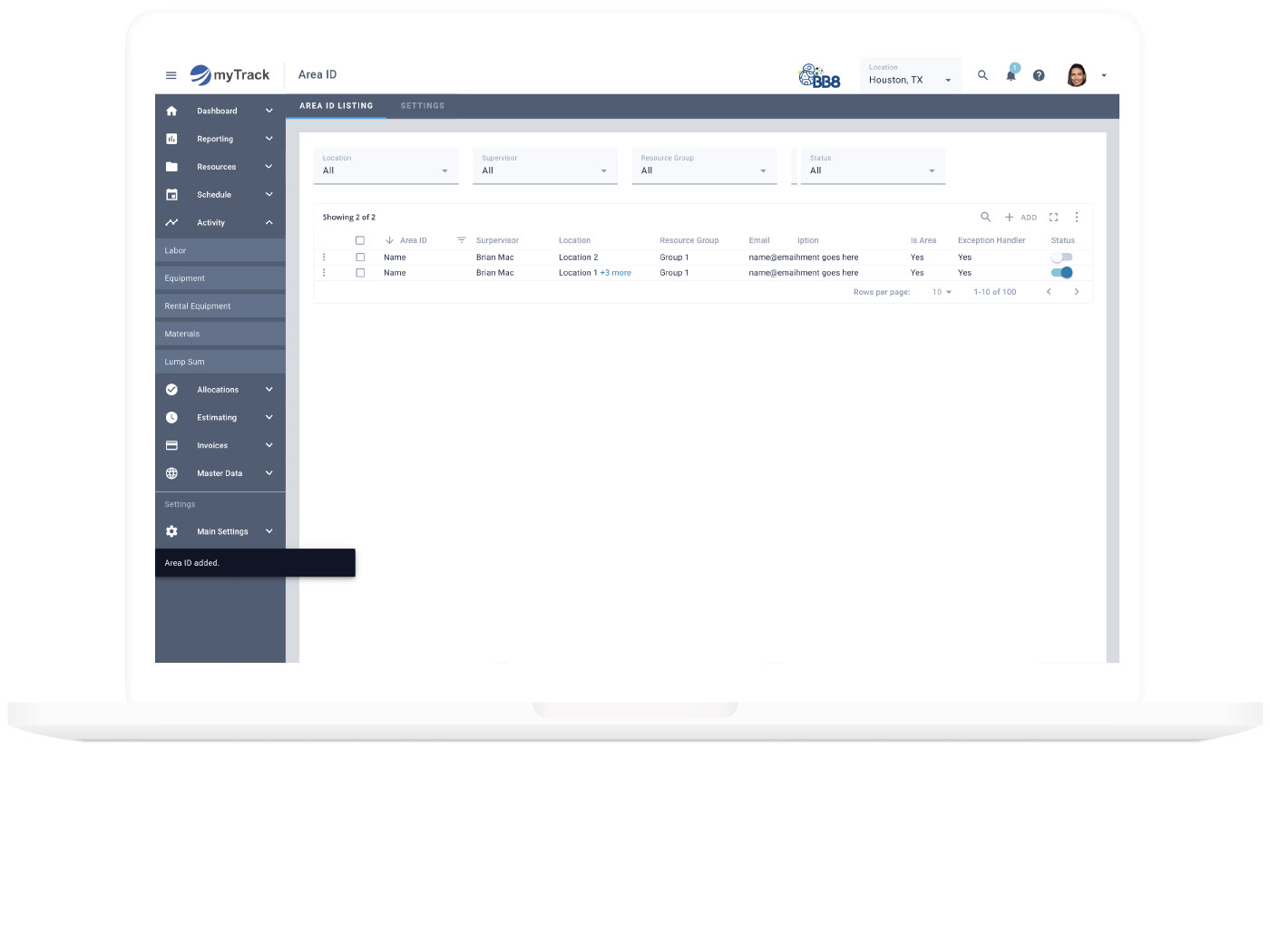Image resolution: width=1270 pixels, height=952 pixels.
Task: Open the Labor submenu item
Action: click(220, 250)
